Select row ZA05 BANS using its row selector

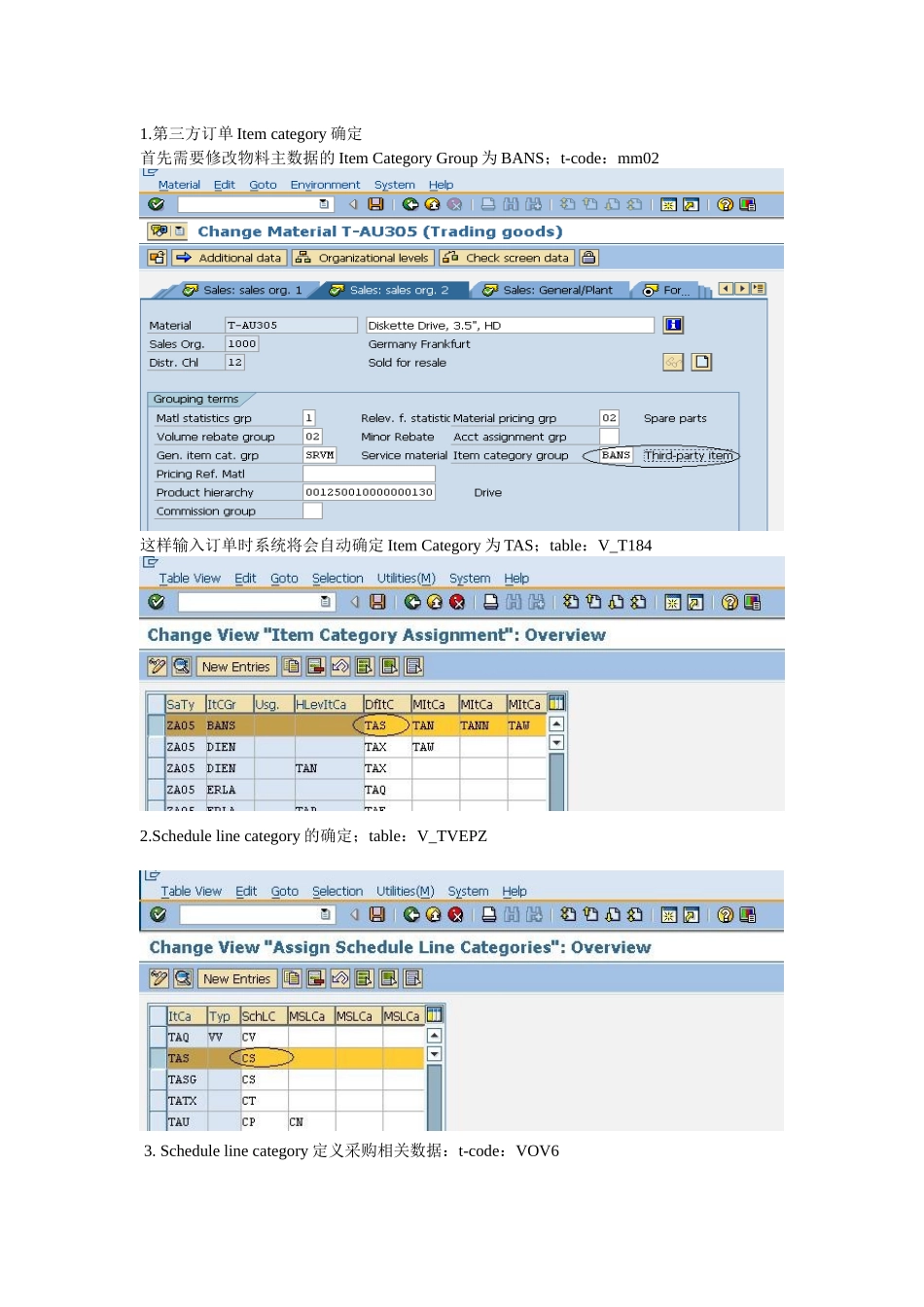156,725
